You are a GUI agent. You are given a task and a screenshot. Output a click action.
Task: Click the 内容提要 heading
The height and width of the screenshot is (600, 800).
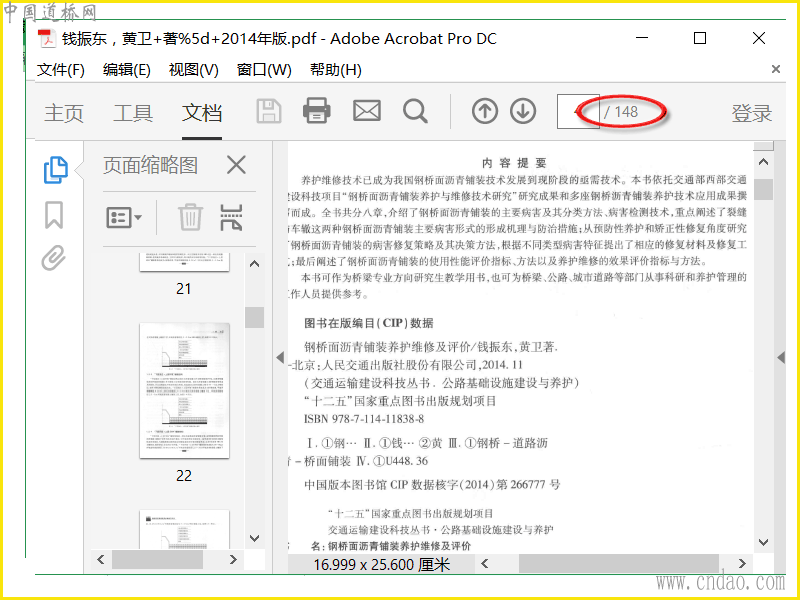(514, 163)
